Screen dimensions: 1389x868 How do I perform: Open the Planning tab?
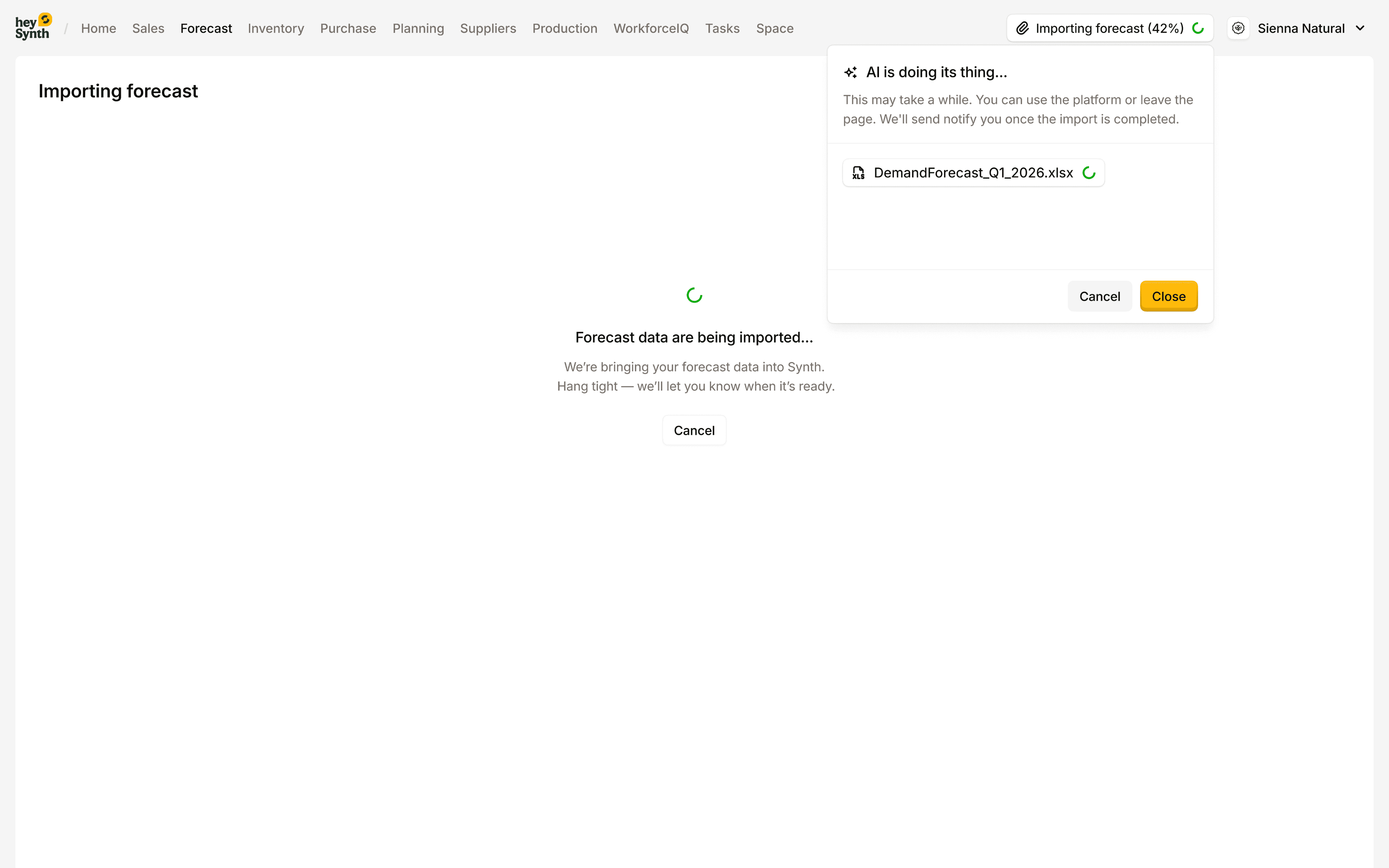pyautogui.click(x=418, y=28)
